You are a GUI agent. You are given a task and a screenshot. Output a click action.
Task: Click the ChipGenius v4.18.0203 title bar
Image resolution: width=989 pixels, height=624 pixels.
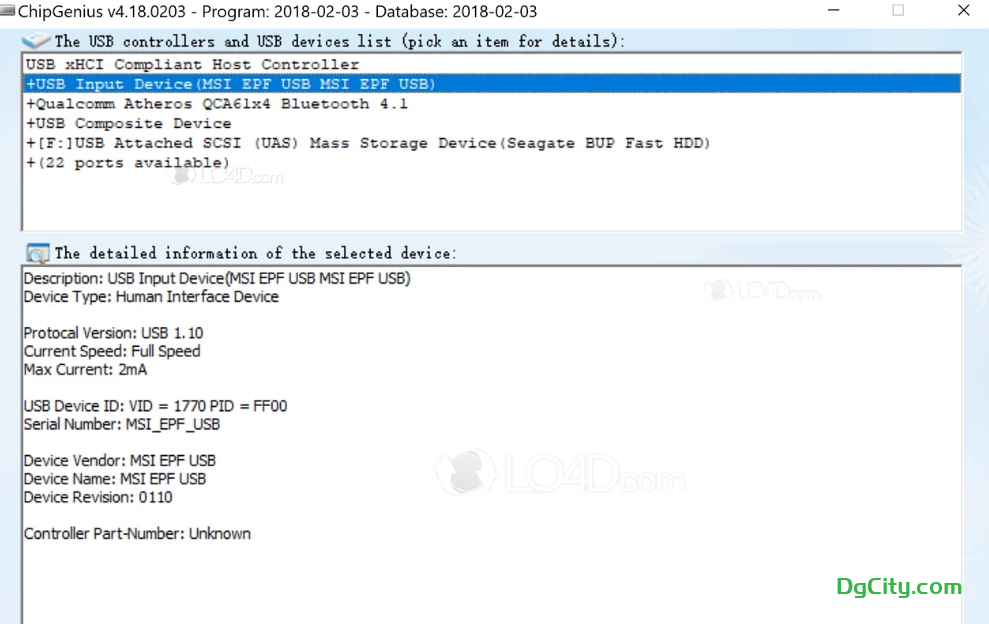pos(270,11)
